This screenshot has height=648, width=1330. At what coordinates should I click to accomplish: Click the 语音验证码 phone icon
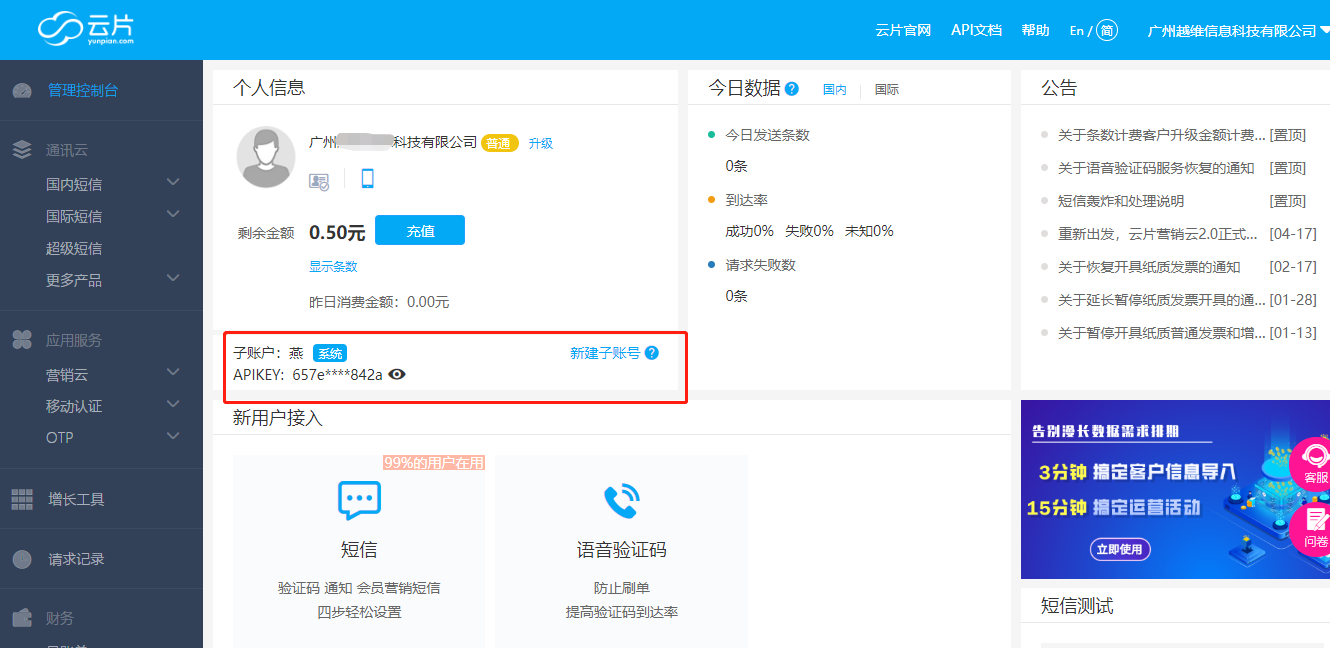coord(621,501)
